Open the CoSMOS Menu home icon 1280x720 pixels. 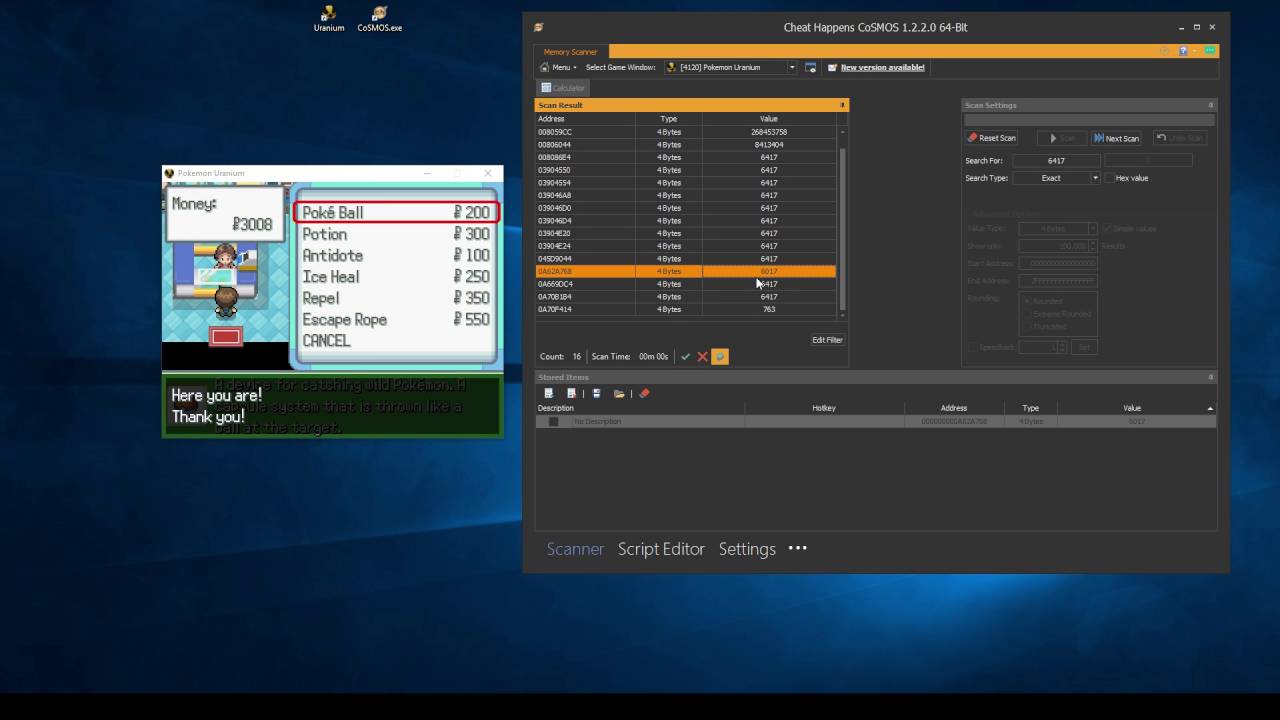(543, 67)
